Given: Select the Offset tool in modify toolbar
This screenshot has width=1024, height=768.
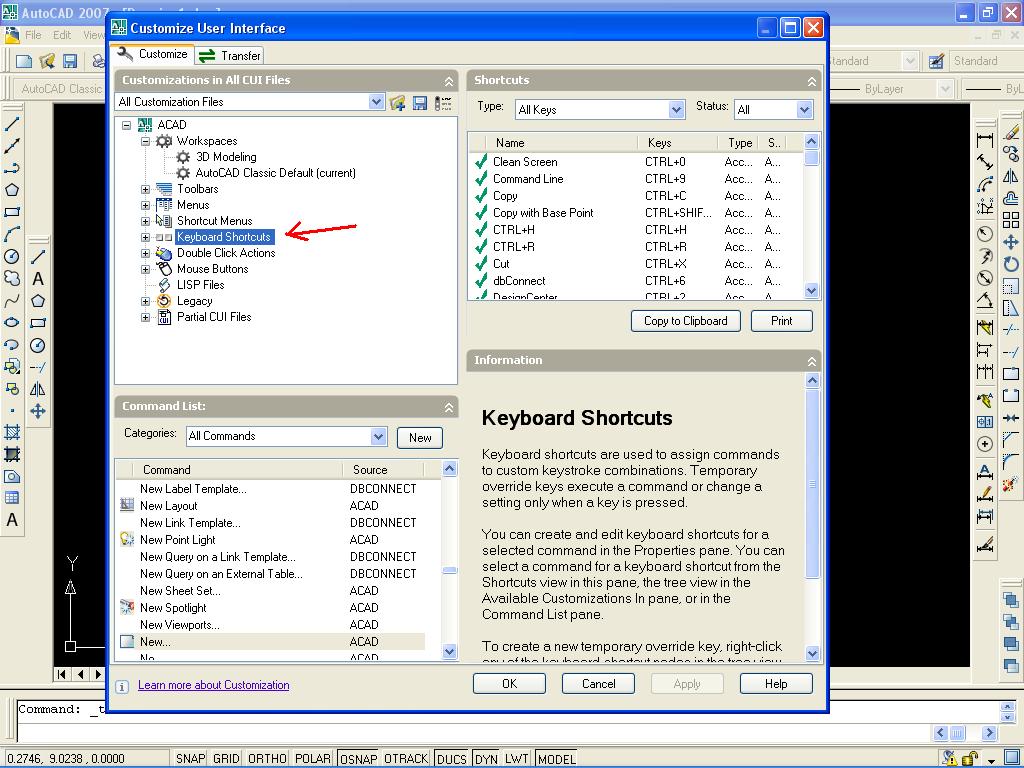Looking at the screenshot, I should click(x=1012, y=198).
